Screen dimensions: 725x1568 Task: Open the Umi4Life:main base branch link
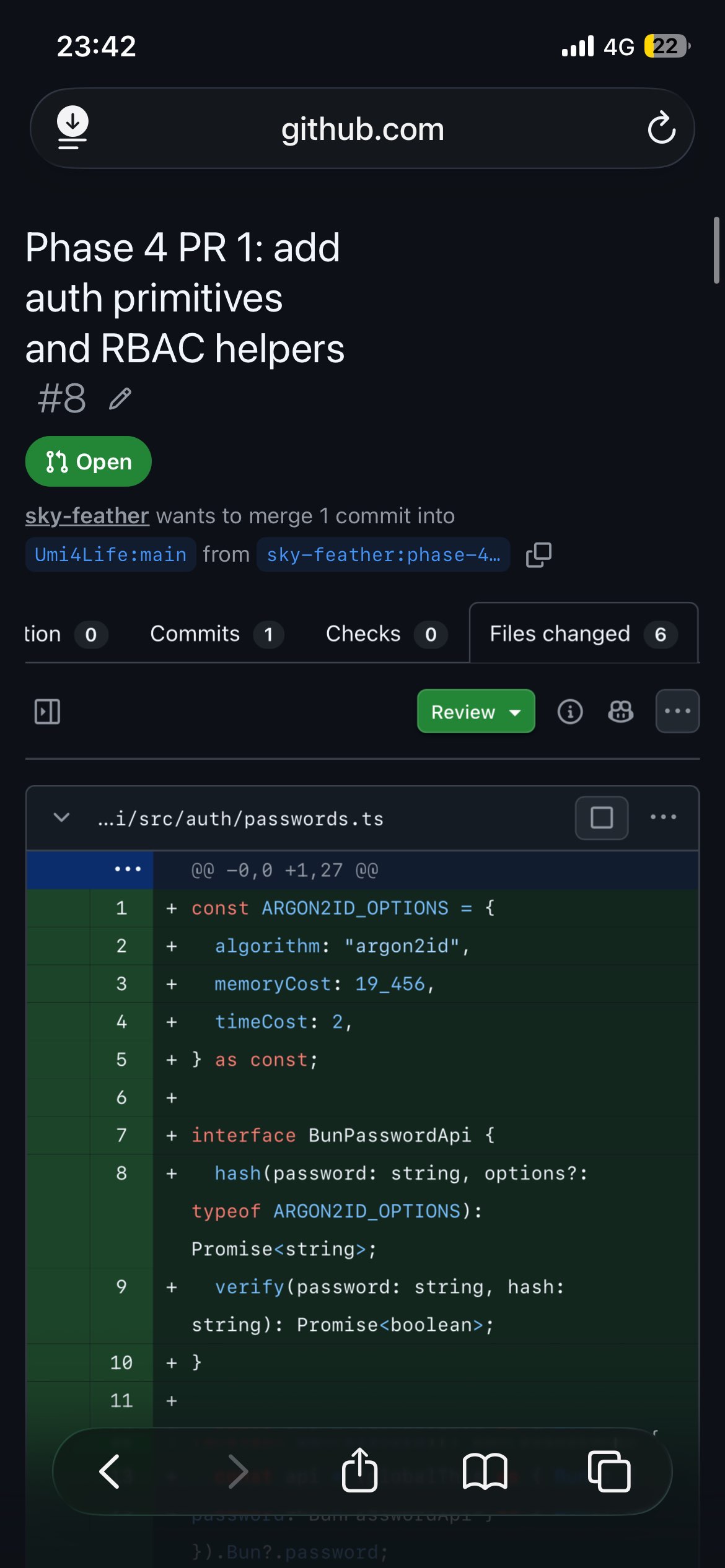(x=110, y=554)
